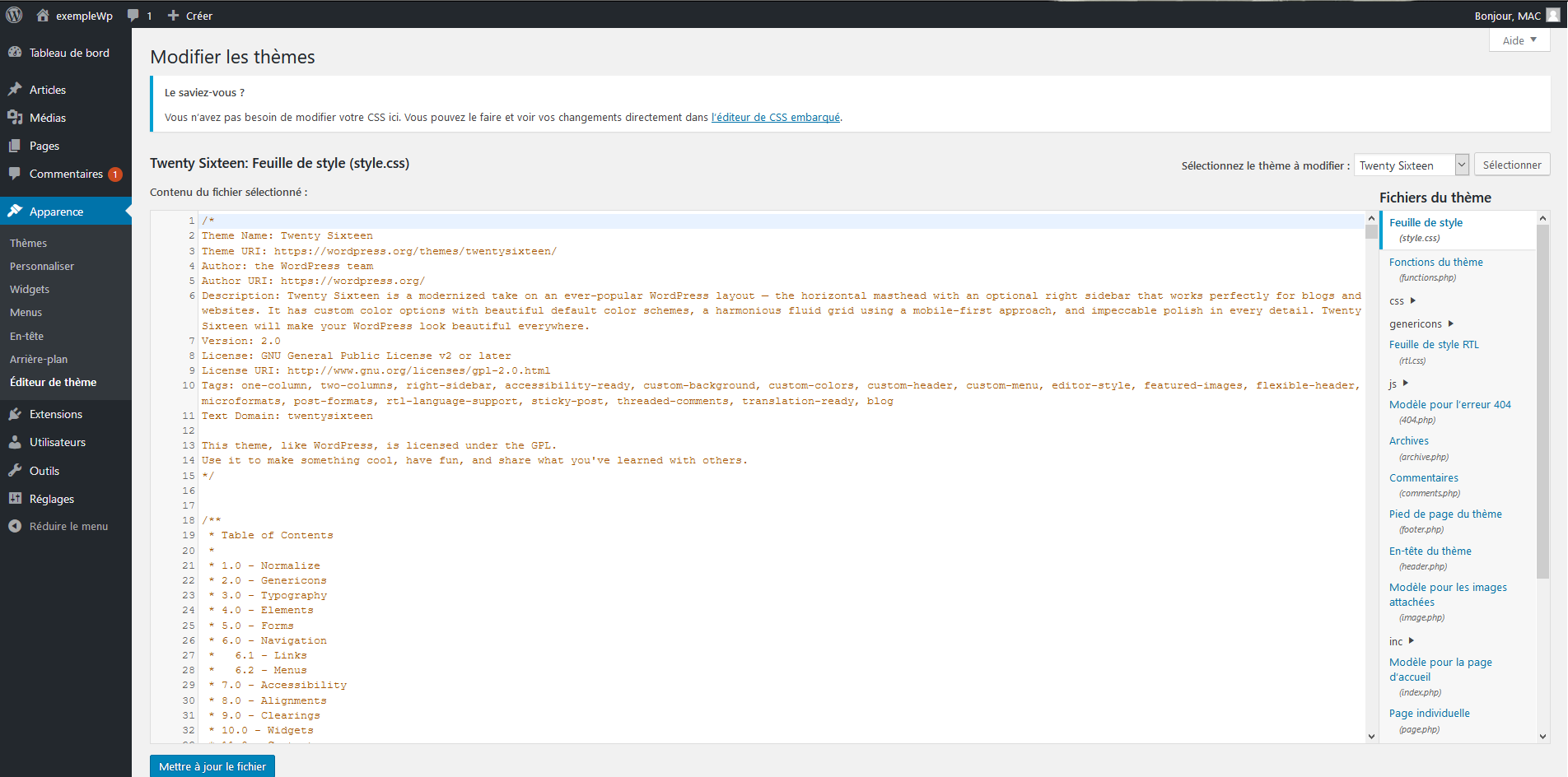Click line 11 Text Domain: twentysixteen

[287, 416]
